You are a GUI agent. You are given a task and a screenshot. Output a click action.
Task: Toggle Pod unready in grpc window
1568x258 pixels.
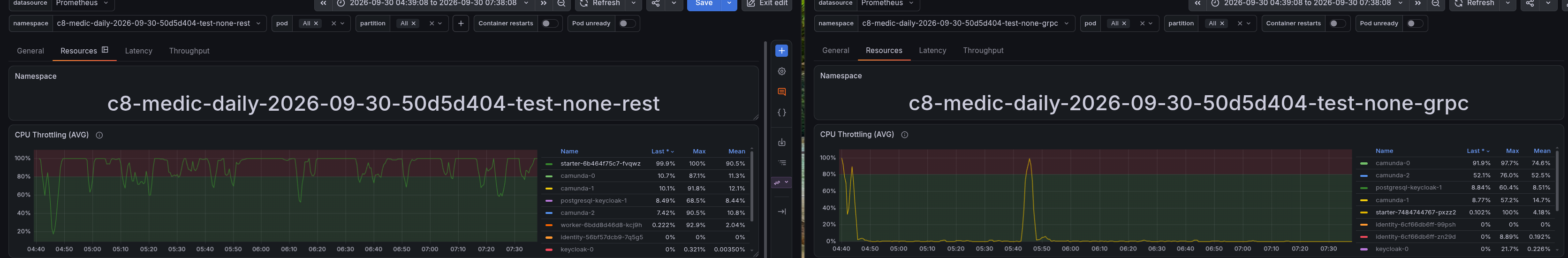click(x=1414, y=23)
